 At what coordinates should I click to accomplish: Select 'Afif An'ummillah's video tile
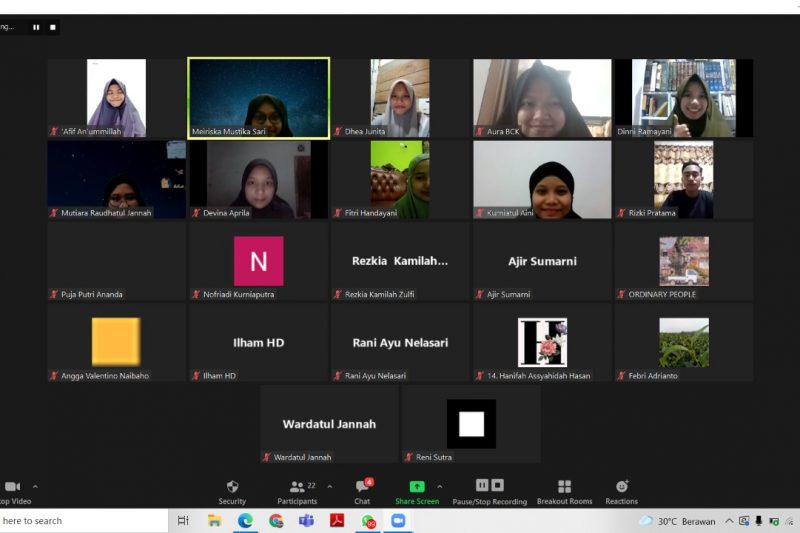pos(117,98)
